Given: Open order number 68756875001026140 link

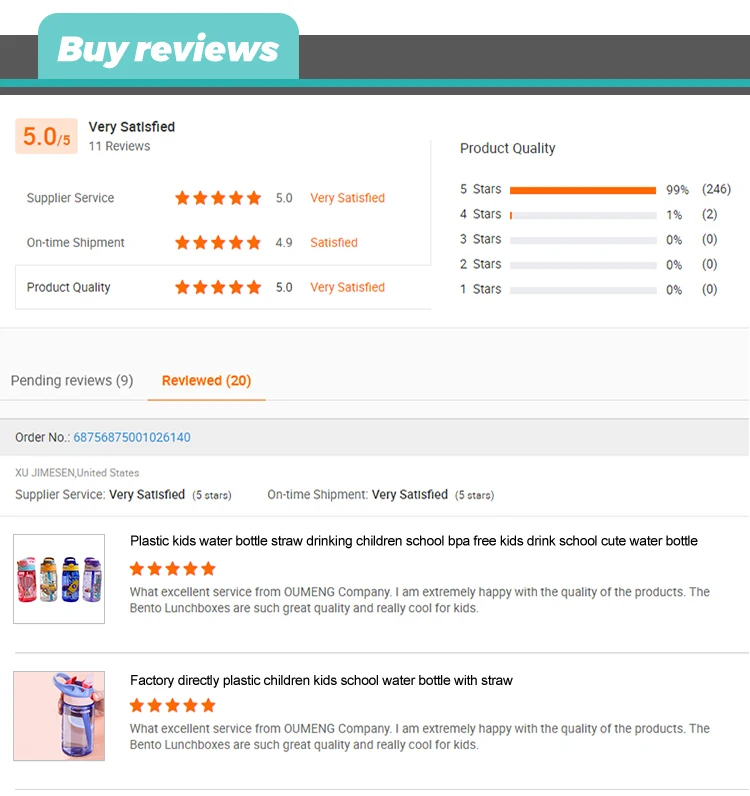Looking at the screenshot, I should 132,438.
